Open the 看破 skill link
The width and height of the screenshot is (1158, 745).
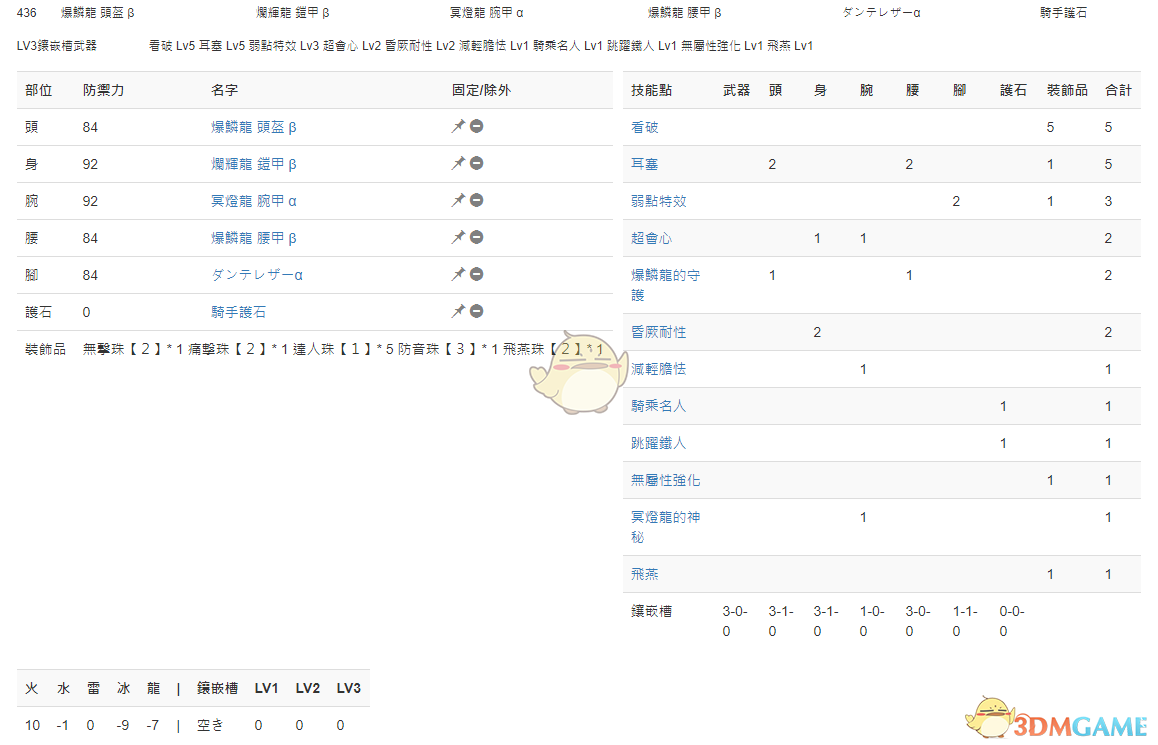click(645, 127)
